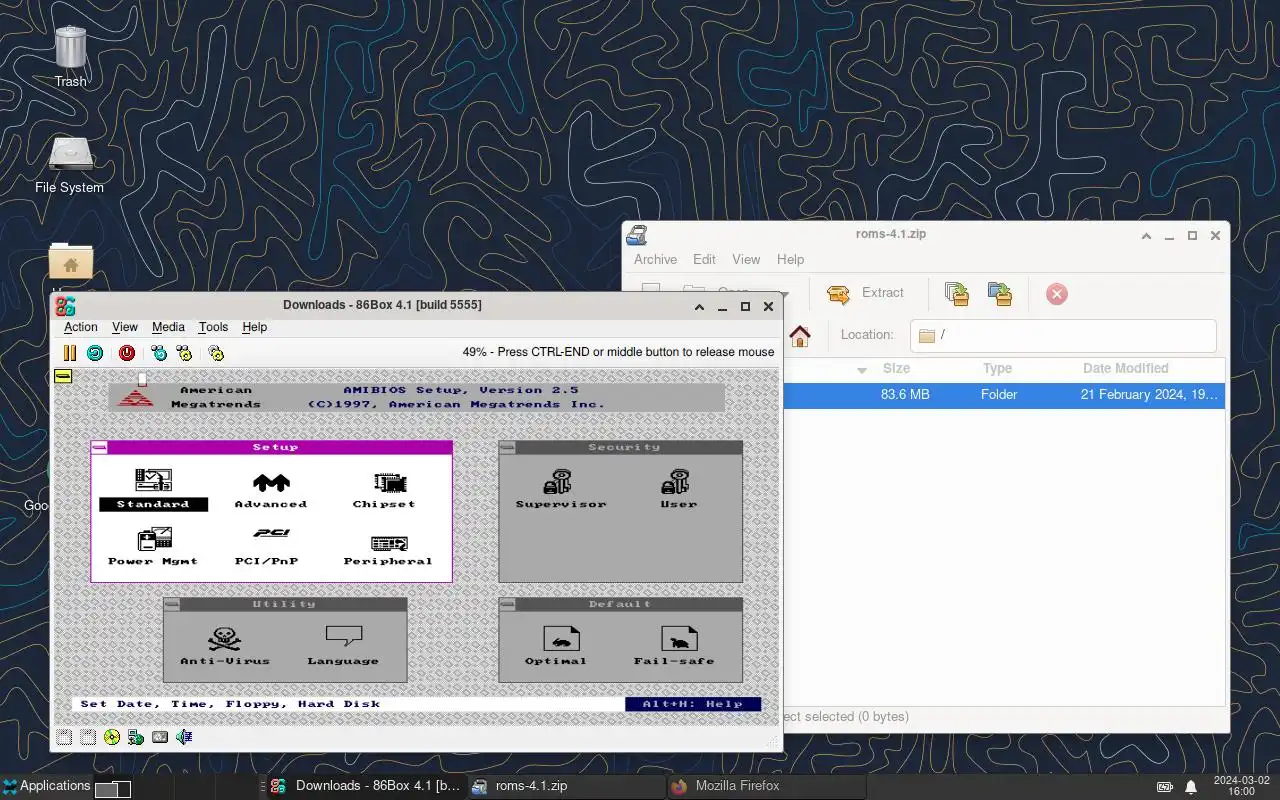This screenshot has height=800, width=1280.
Task: Open 86Box settings gear toolbar icon
Action: pyautogui.click(x=216, y=352)
